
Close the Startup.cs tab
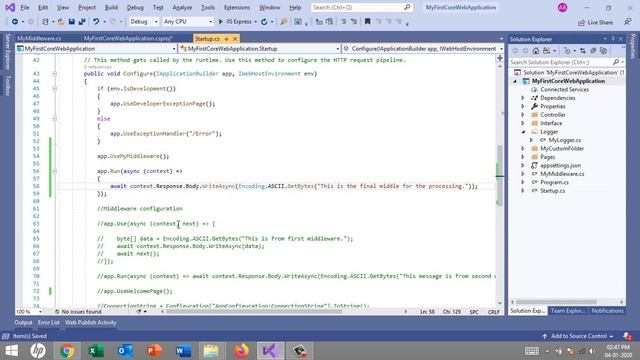click(x=235, y=39)
